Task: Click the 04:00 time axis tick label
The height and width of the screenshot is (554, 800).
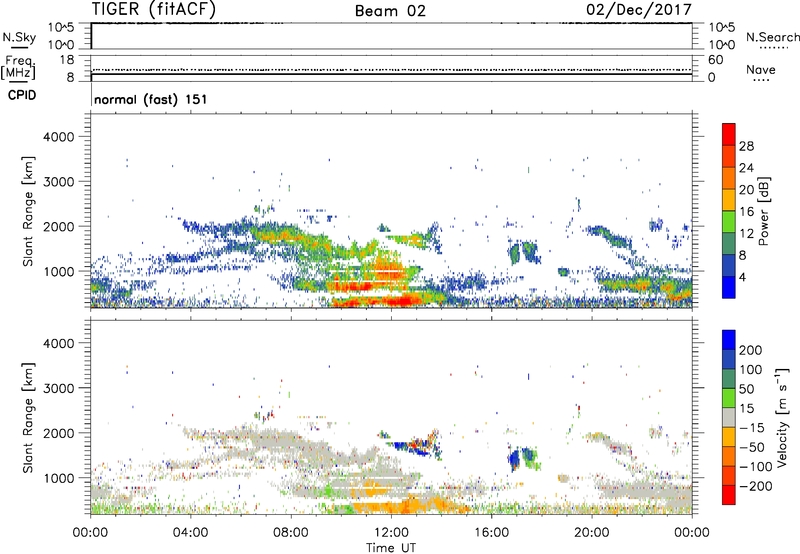Action: tap(191, 533)
